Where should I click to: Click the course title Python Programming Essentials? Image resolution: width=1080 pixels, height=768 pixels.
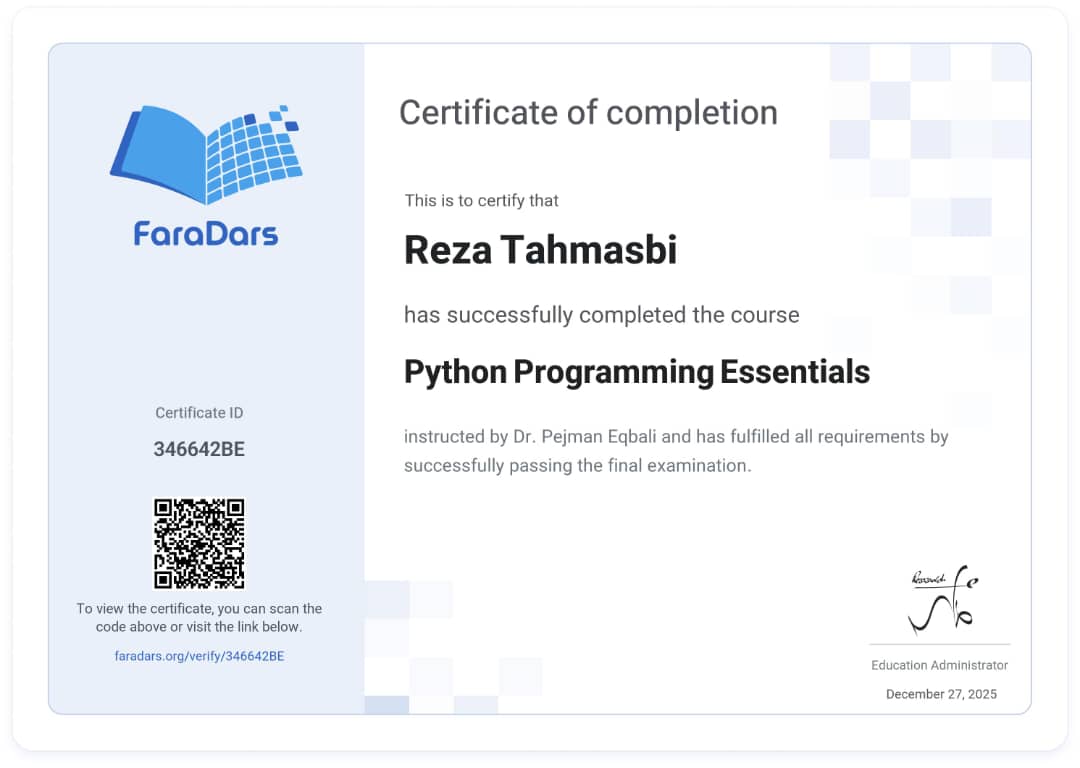[x=636, y=372]
